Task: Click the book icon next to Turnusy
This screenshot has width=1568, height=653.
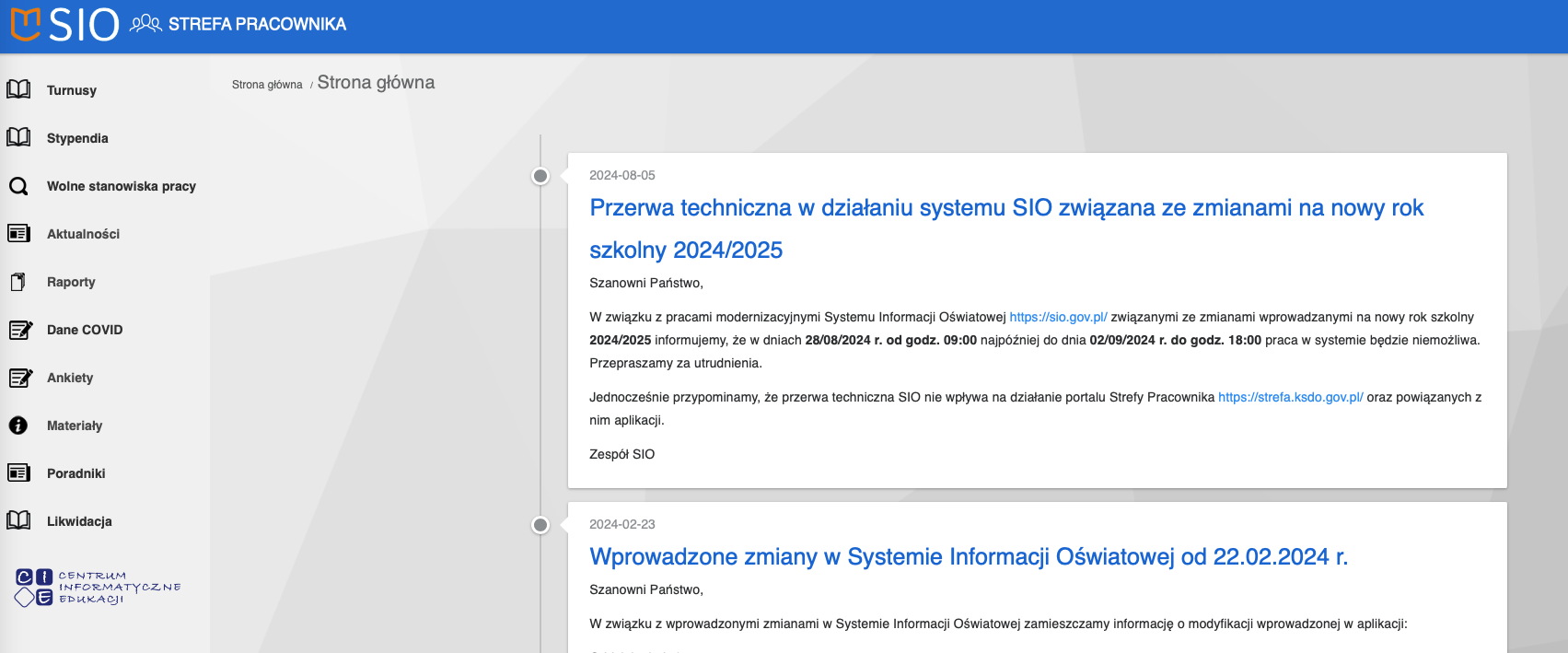Action: 18,89
